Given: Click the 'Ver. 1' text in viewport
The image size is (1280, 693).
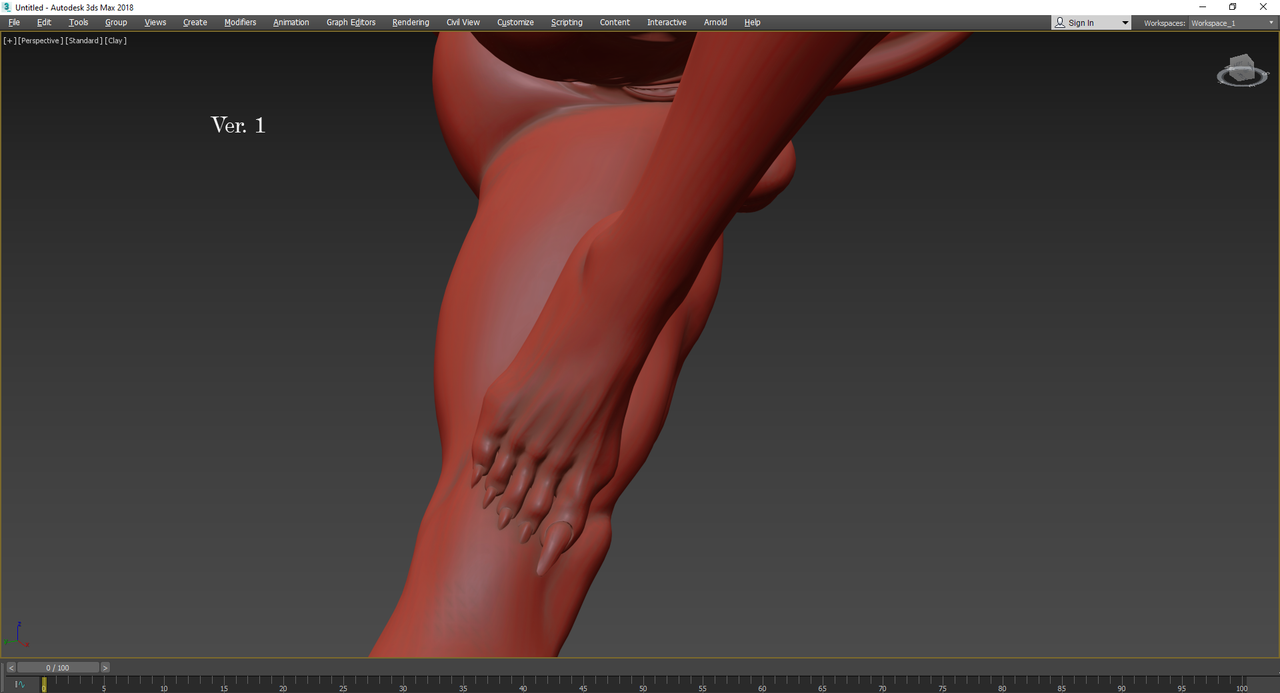Looking at the screenshot, I should [238, 125].
